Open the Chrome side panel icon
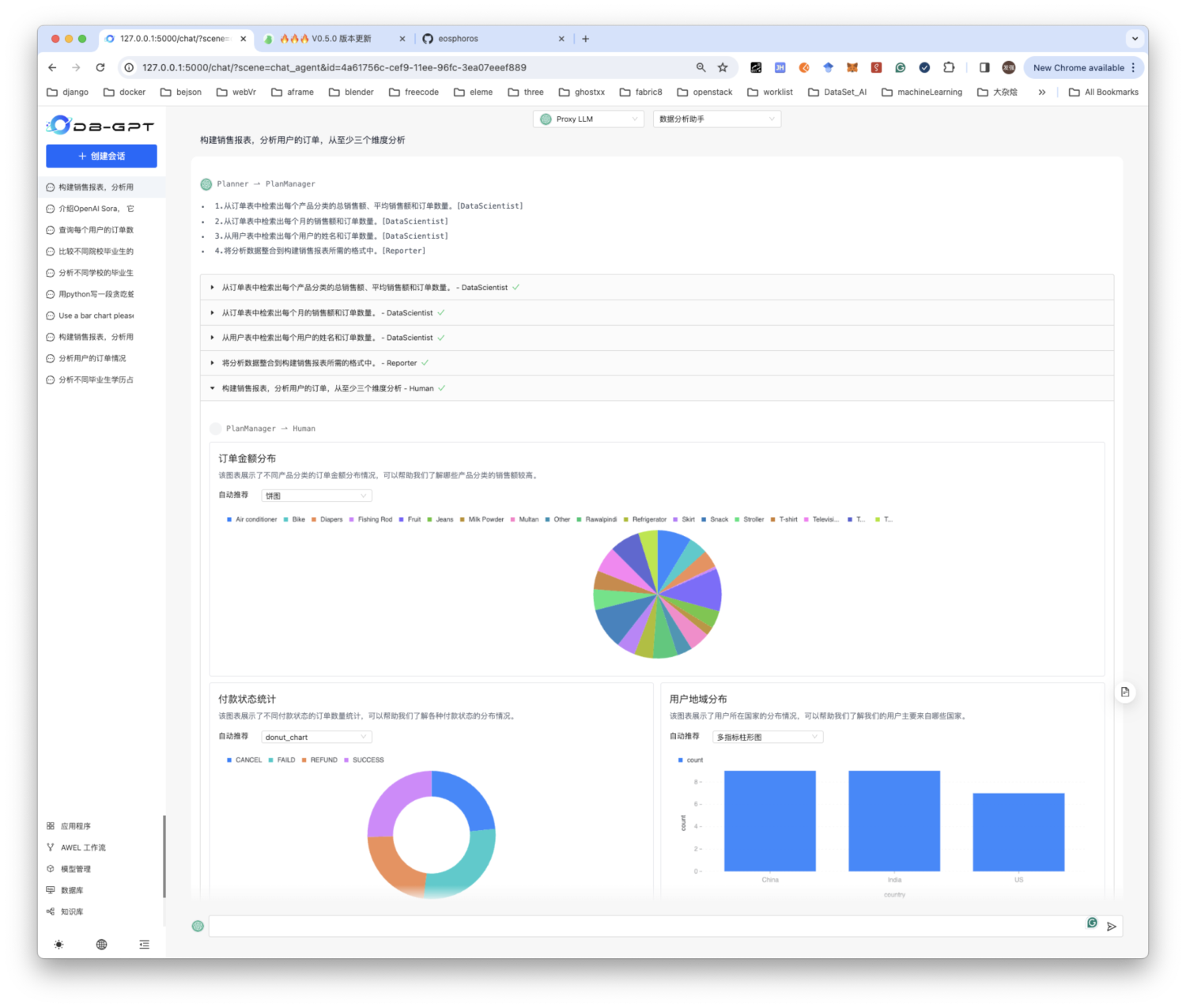 point(984,67)
